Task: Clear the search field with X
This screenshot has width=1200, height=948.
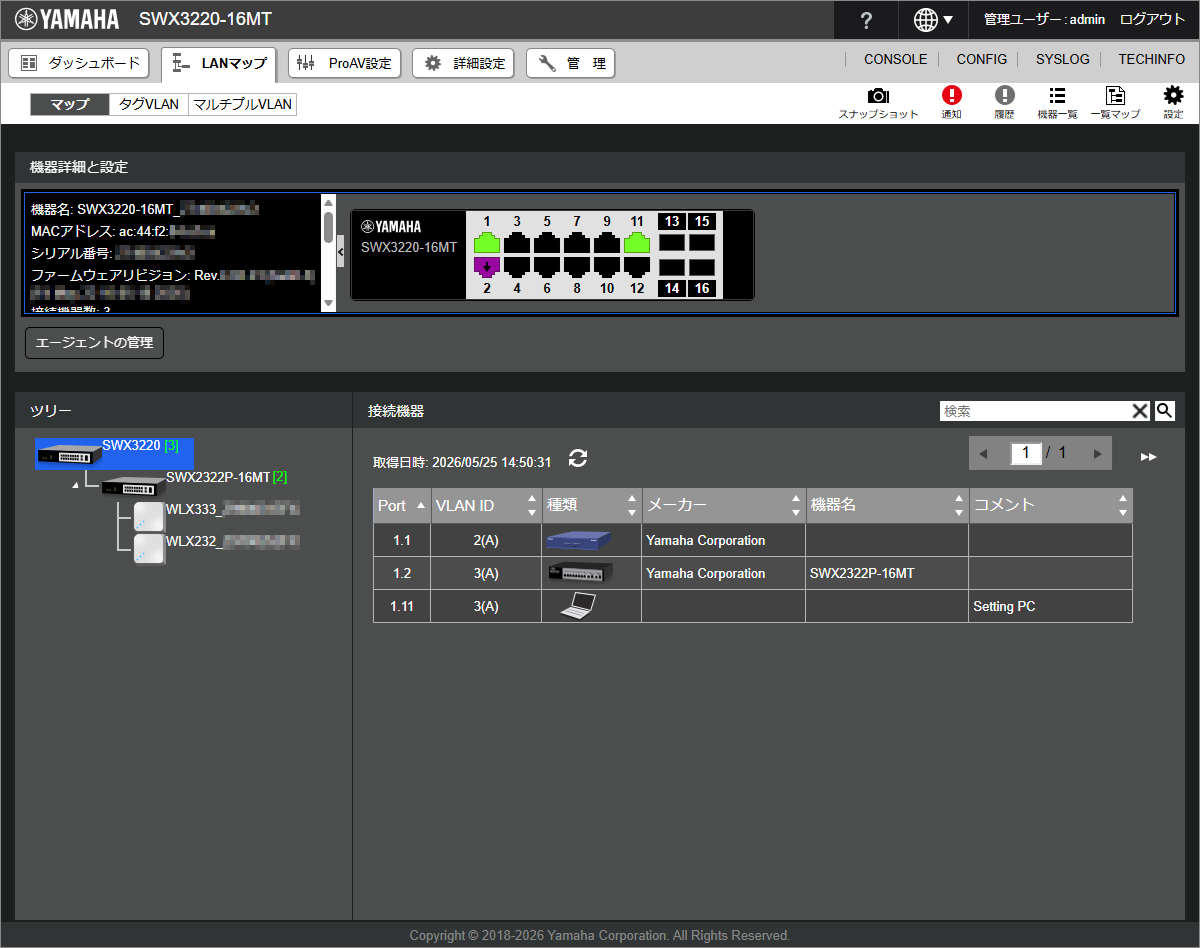Action: click(x=1140, y=411)
